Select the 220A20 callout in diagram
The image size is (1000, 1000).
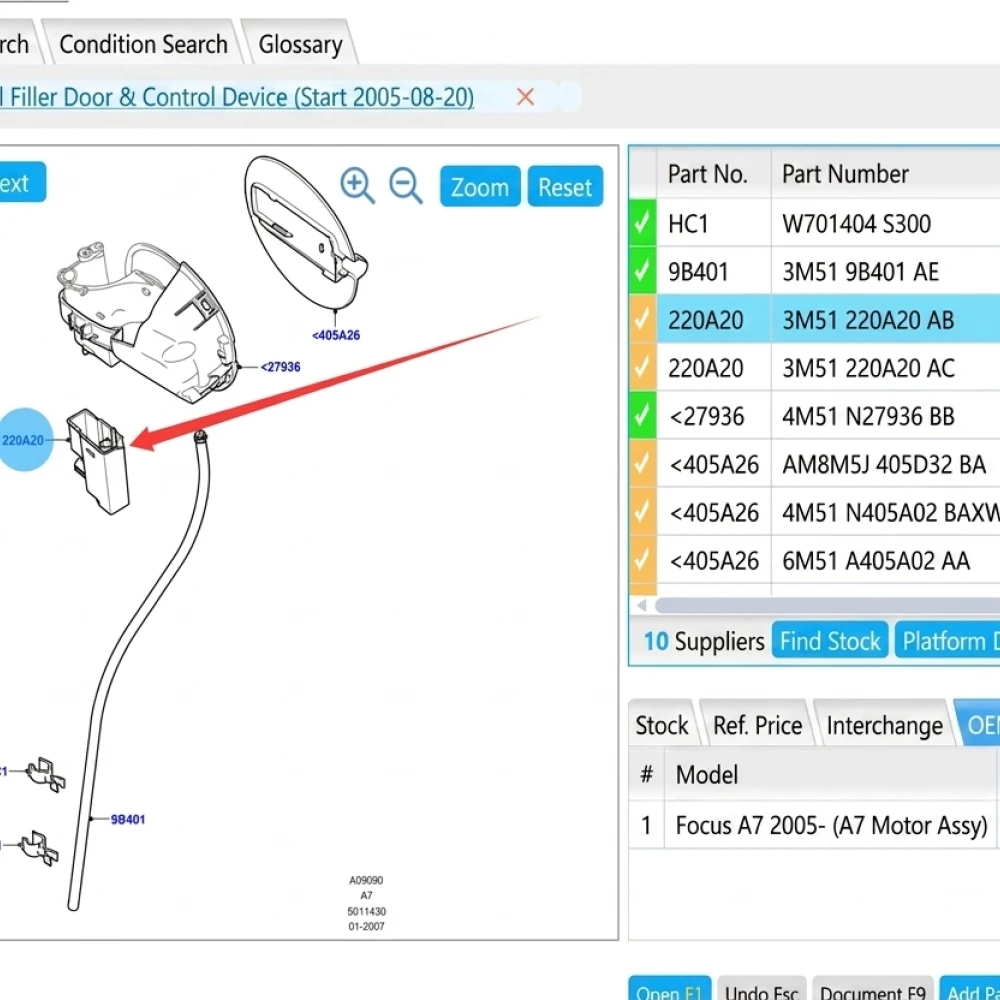(x=24, y=440)
